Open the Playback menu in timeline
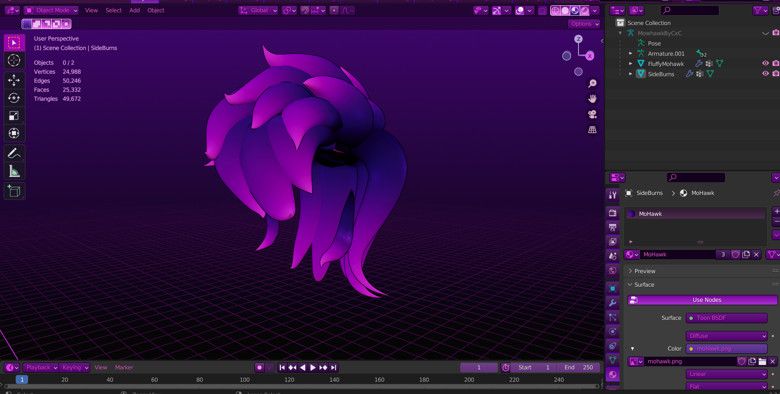The height and width of the screenshot is (394, 780). click(x=41, y=368)
